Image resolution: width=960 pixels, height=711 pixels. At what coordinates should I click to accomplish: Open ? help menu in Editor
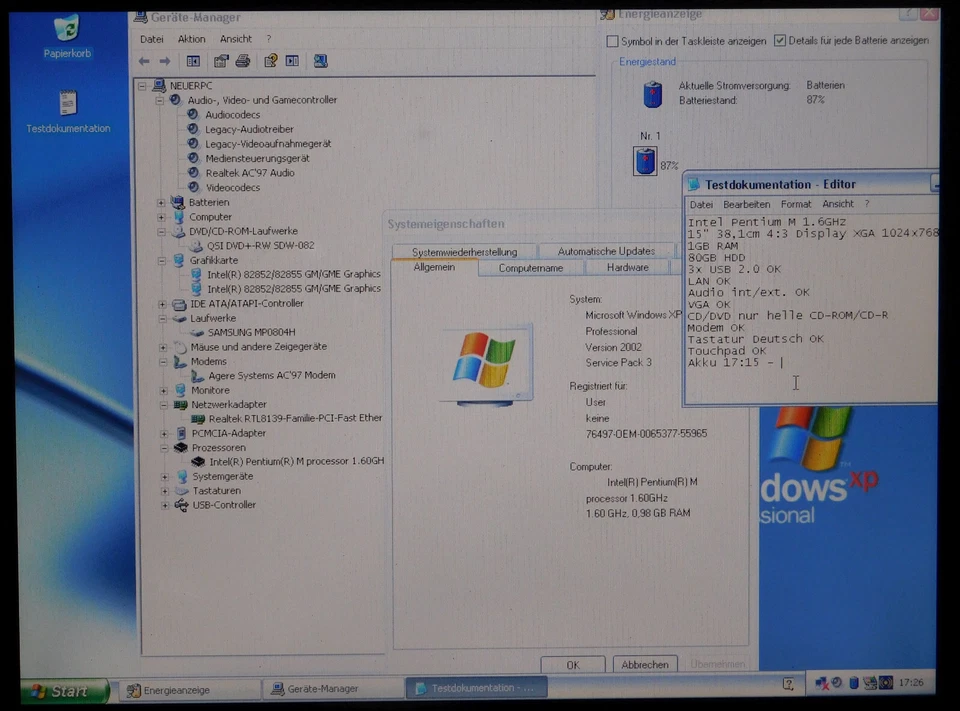coord(866,204)
